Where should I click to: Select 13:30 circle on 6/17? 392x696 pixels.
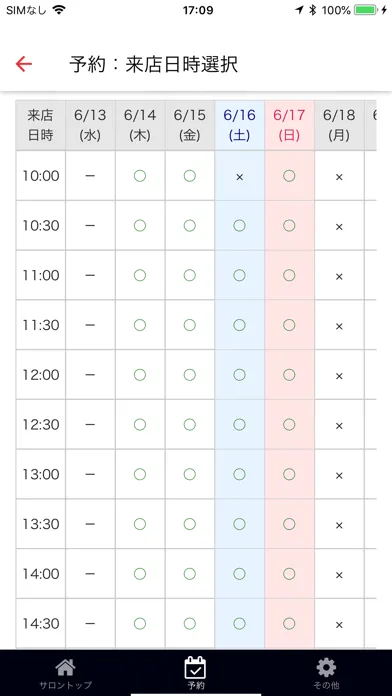click(x=289, y=524)
